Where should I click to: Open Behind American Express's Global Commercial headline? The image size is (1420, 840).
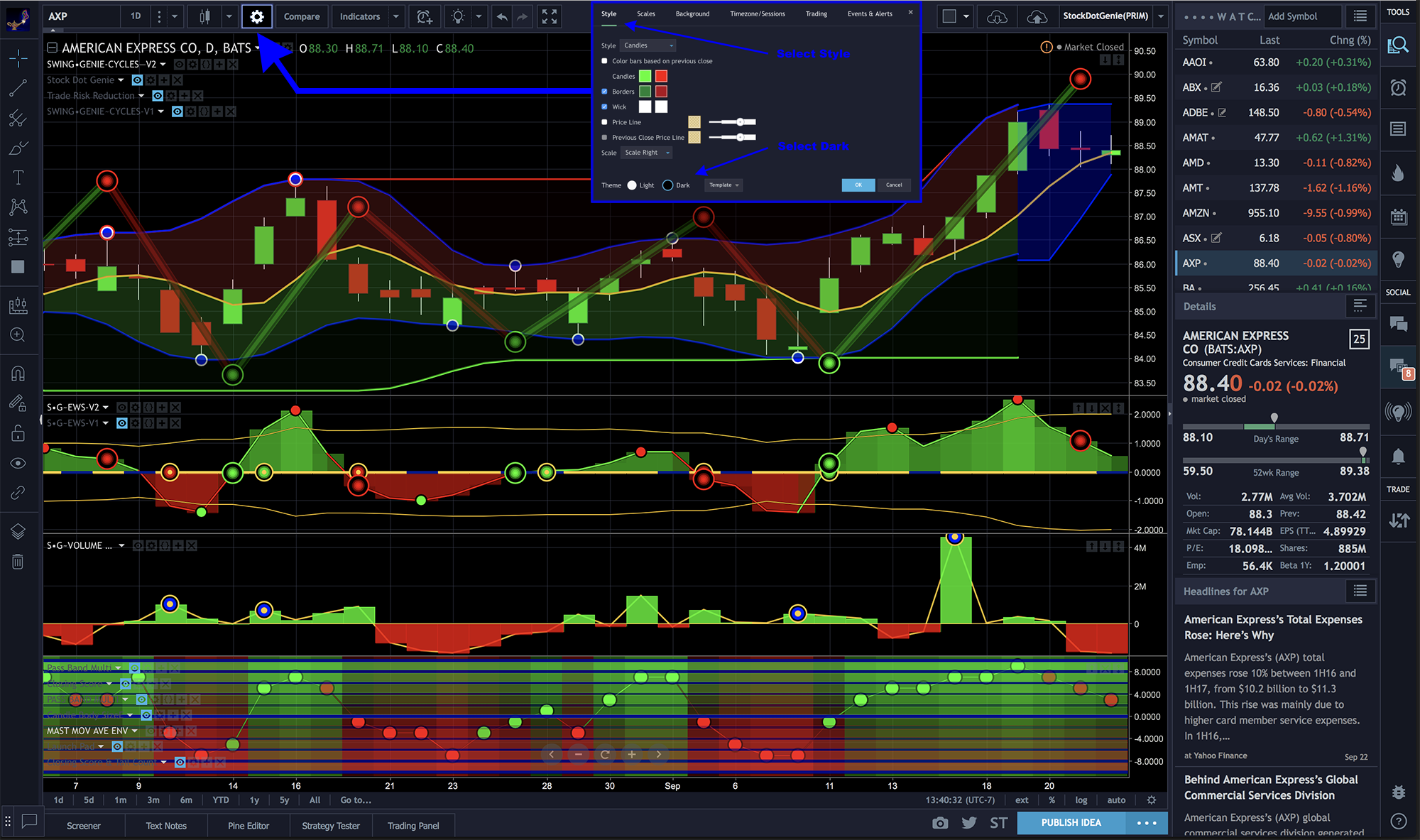coord(1270,787)
